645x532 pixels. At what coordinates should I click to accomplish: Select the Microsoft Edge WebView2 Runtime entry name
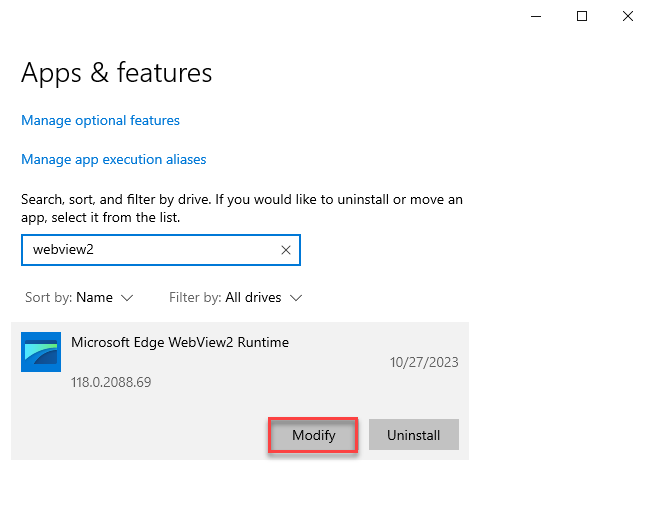click(180, 342)
